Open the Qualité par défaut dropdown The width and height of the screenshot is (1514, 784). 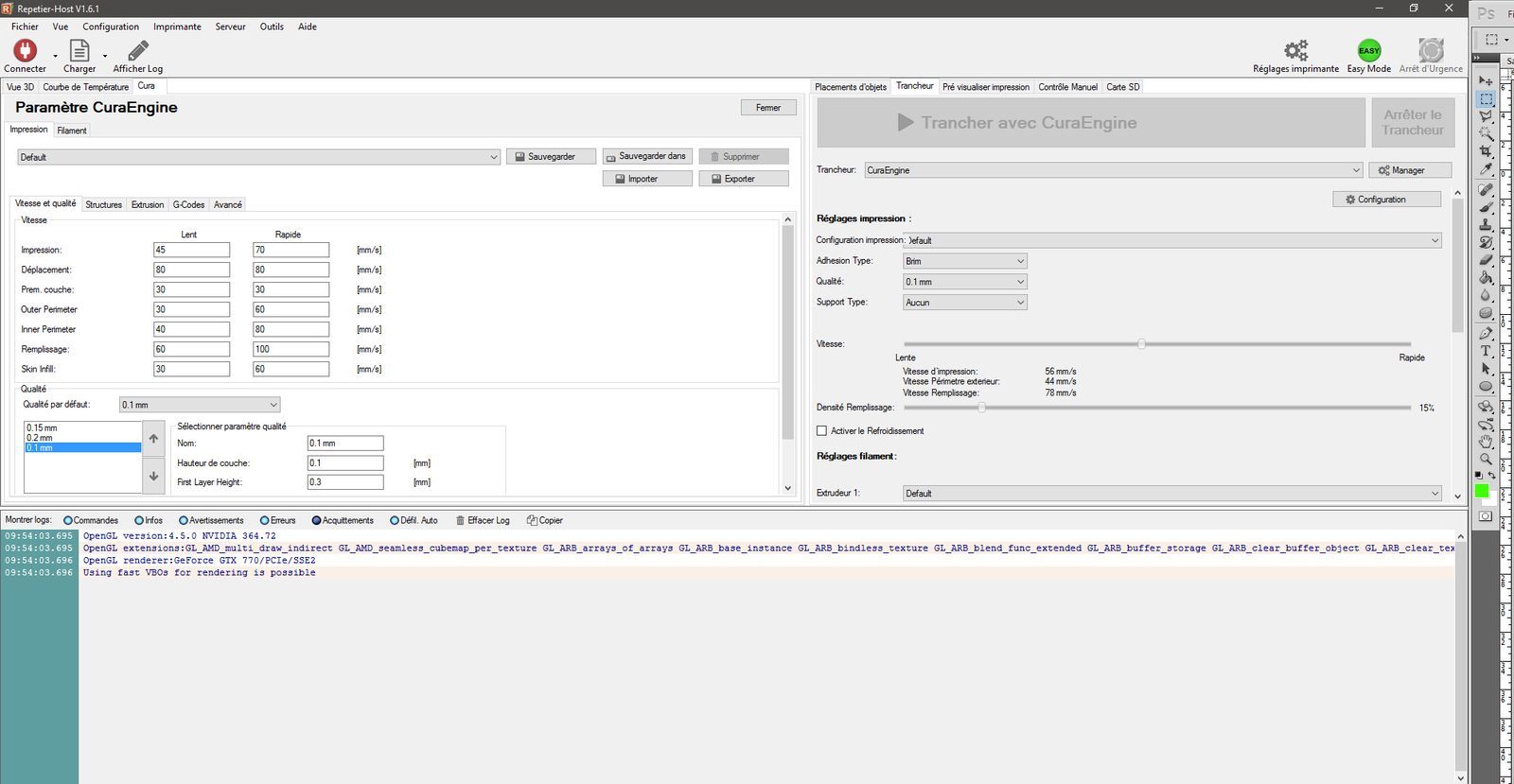click(200, 405)
